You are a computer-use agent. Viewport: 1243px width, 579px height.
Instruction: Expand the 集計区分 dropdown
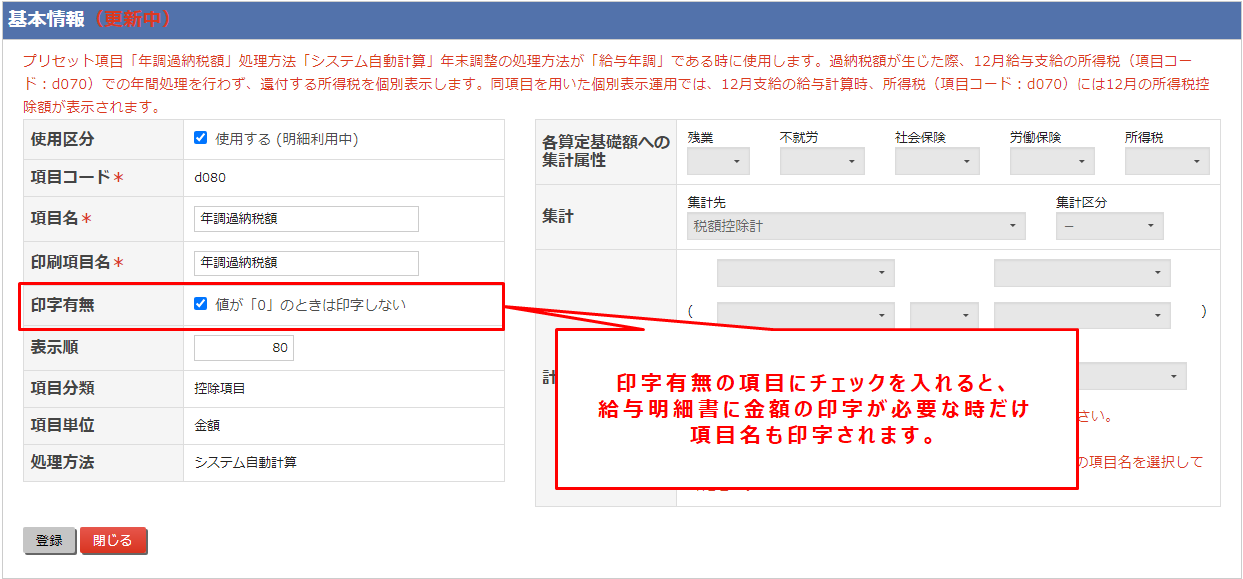pyautogui.click(x=1109, y=226)
